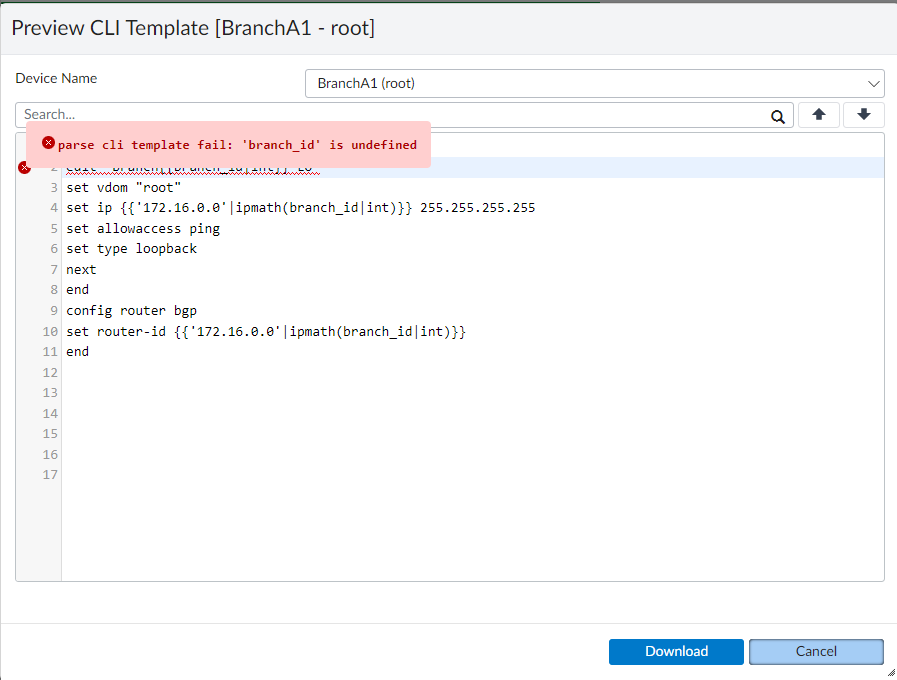897x680 pixels.
Task: Jump to previous match with up arrow
Action: [x=818, y=115]
